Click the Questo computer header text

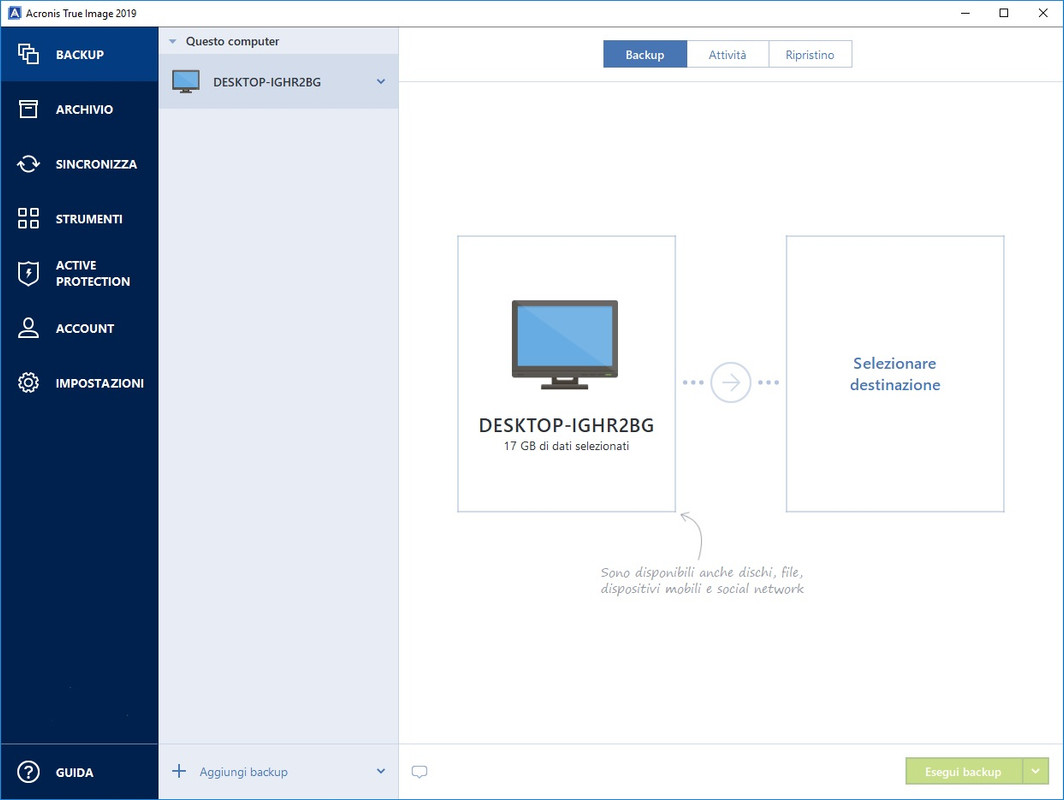tap(232, 41)
